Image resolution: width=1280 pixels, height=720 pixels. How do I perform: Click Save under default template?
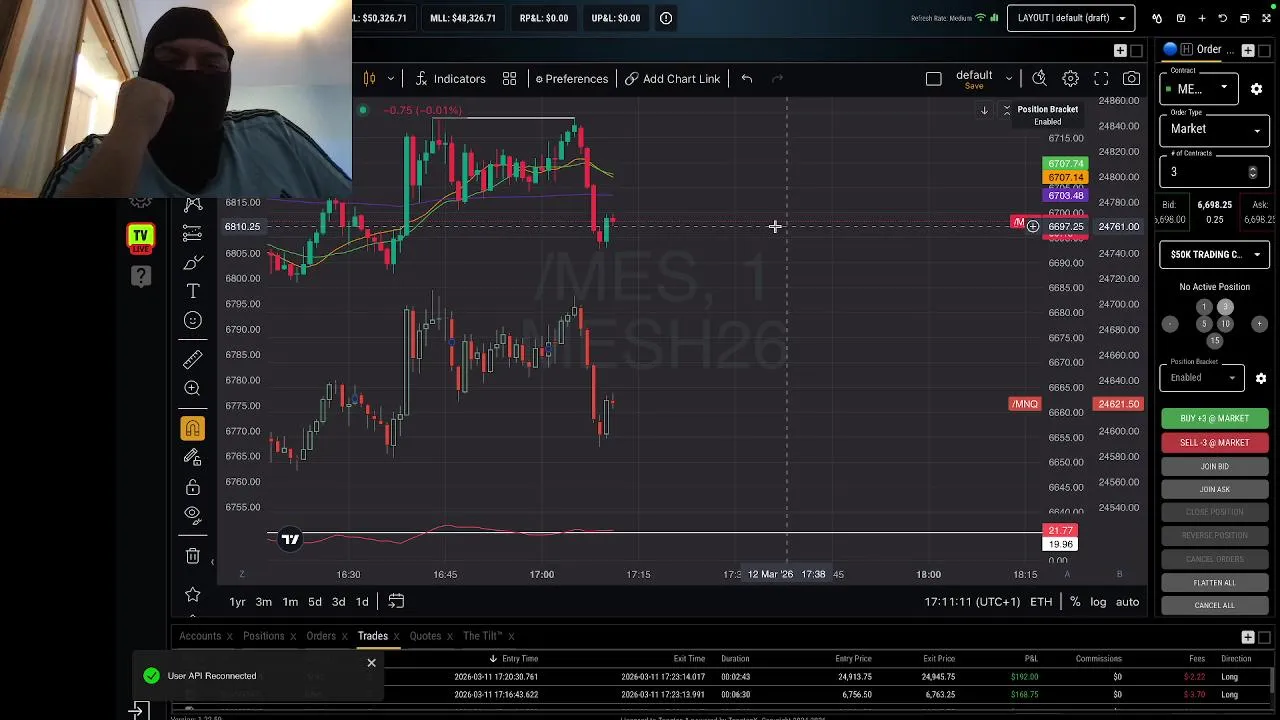tap(974, 87)
